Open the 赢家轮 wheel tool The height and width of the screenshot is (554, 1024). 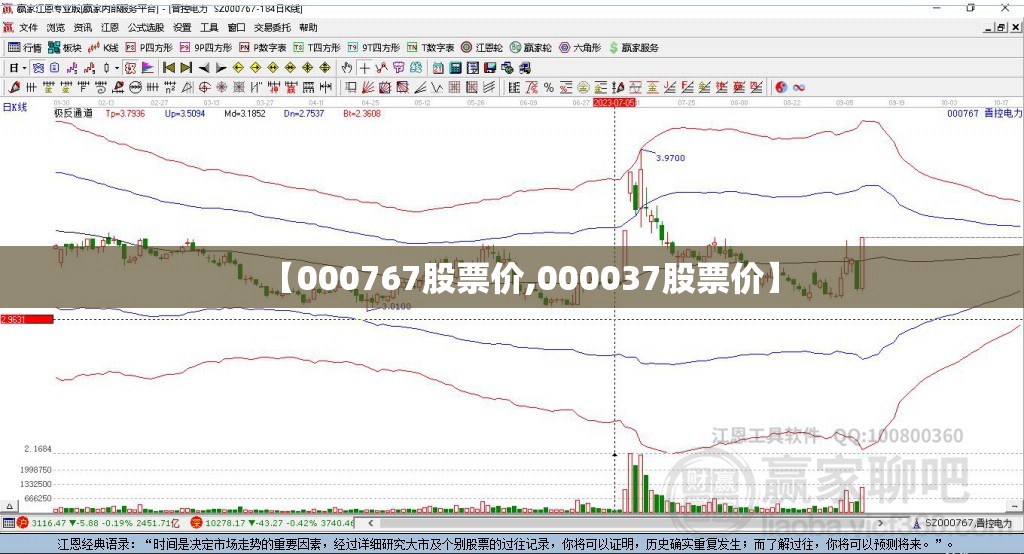pos(530,48)
